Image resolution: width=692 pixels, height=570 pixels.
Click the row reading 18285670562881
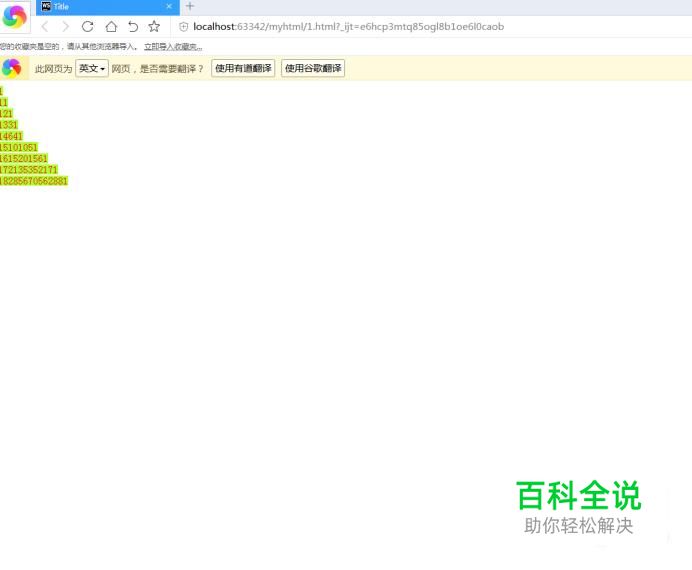(34, 181)
